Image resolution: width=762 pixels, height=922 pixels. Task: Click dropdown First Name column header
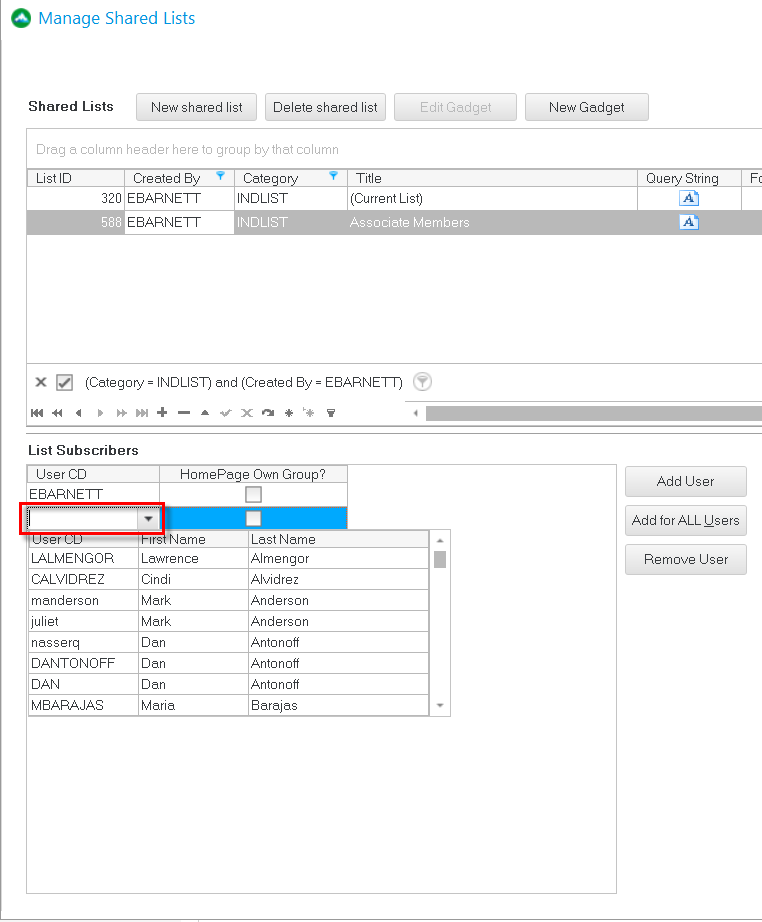pyautogui.click(x=193, y=539)
